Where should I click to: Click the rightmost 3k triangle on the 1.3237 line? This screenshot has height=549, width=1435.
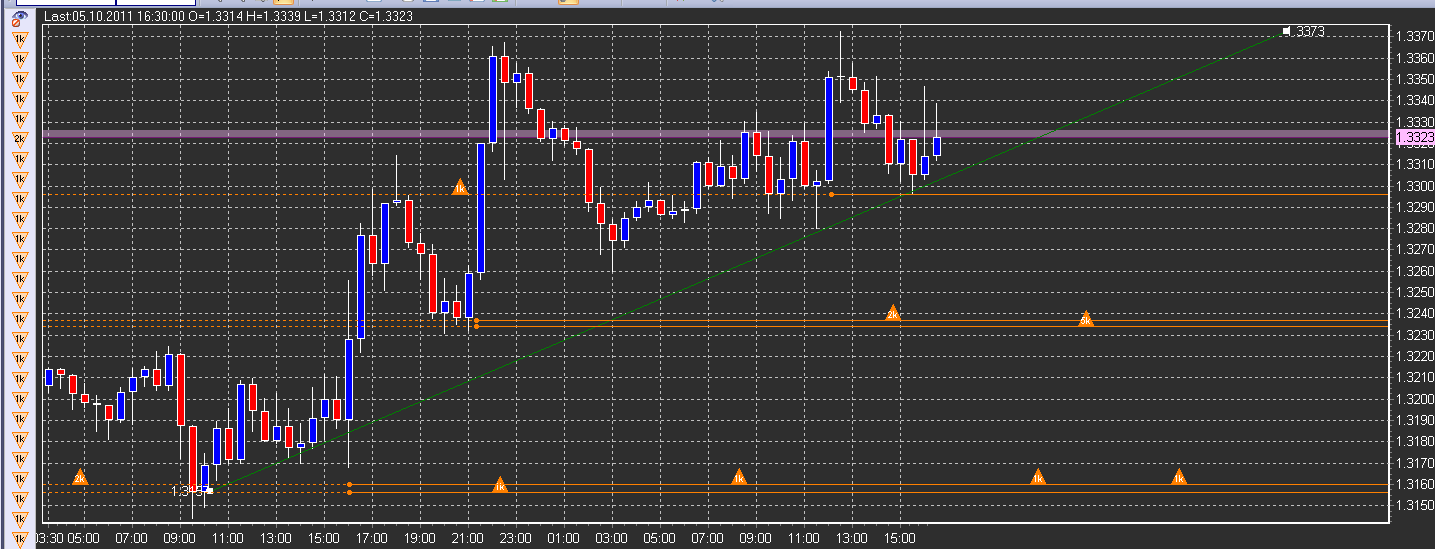click(x=1086, y=319)
